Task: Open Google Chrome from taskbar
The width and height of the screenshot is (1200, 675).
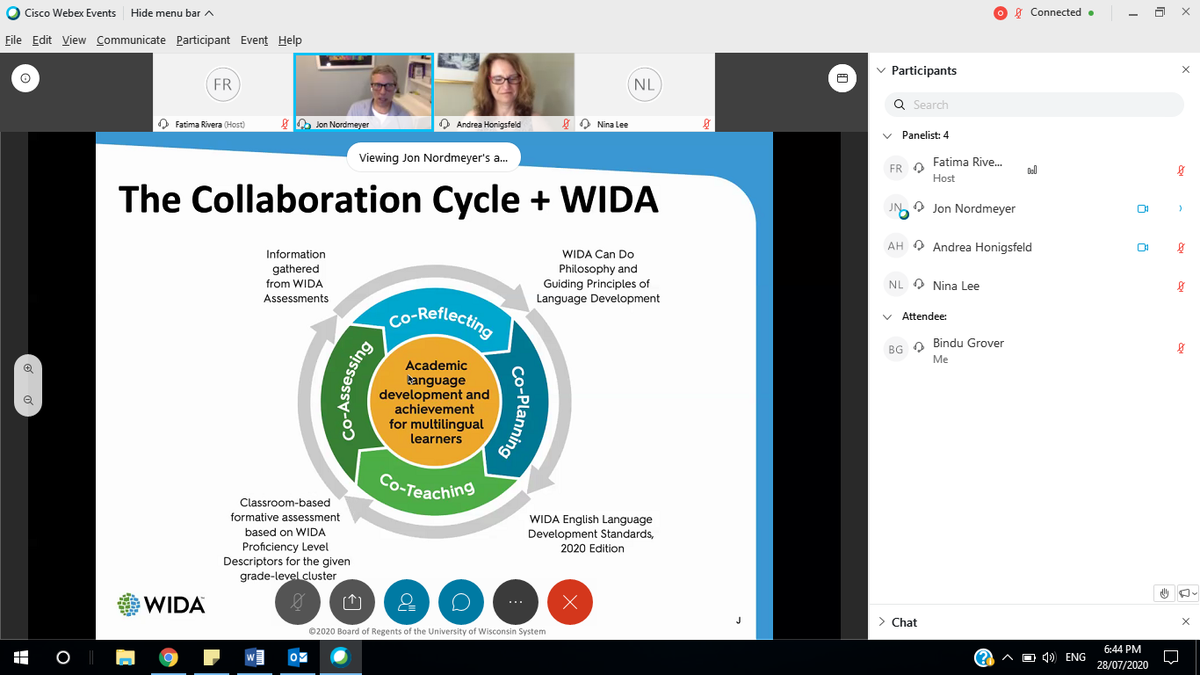Action: (x=168, y=657)
